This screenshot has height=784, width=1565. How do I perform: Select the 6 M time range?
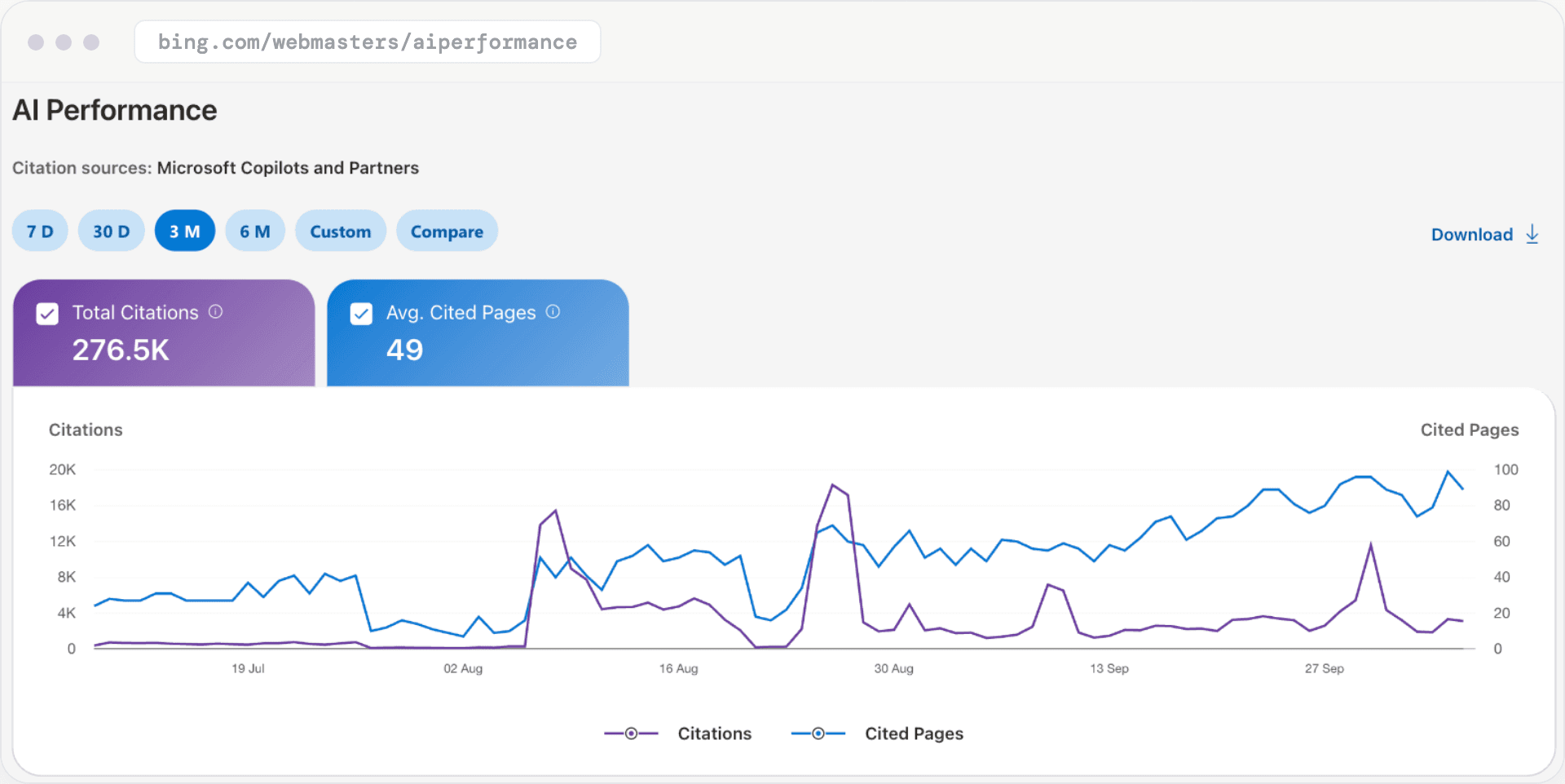coord(255,231)
